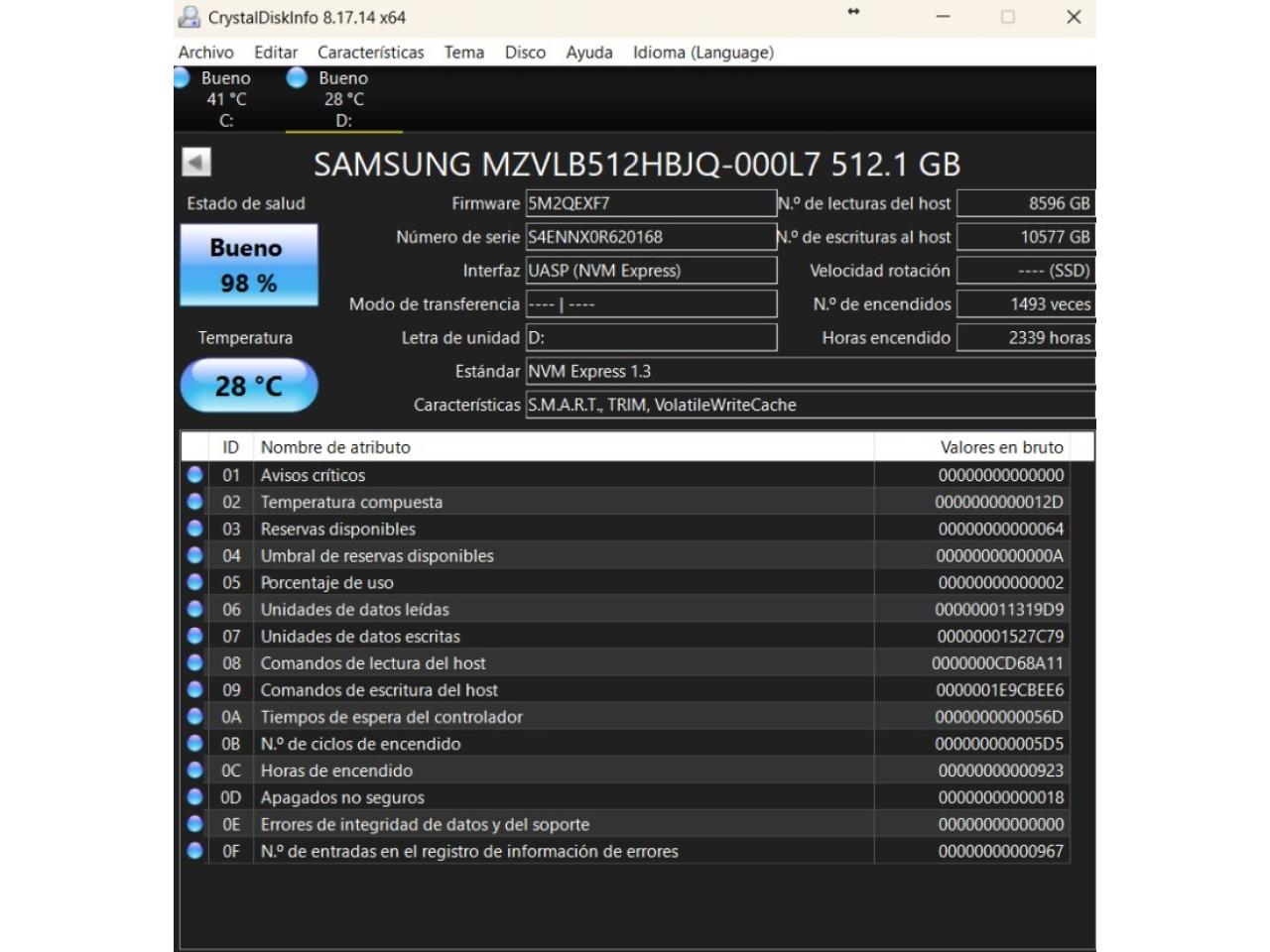Click the Valores en bruto column header
The height and width of the screenshot is (952, 1270).
(972, 447)
